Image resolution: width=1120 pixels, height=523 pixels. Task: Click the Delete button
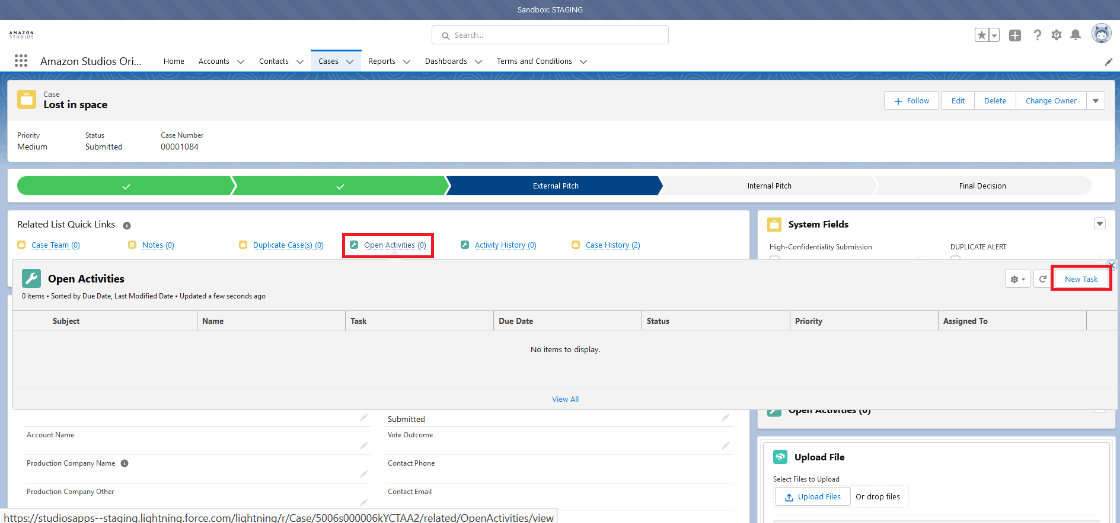click(x=995, y=101)
